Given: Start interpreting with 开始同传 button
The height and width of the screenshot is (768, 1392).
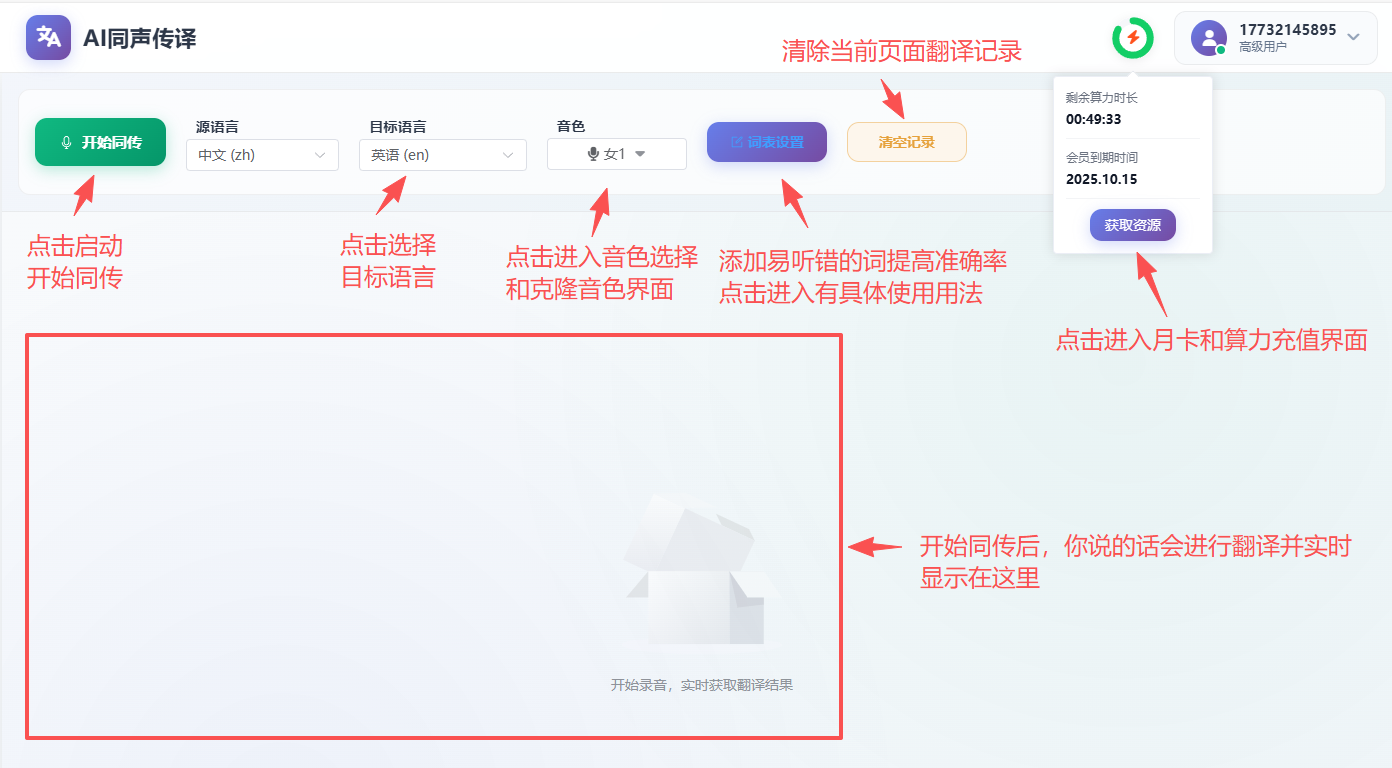Looking at the screenshot, I should point(100,142).
